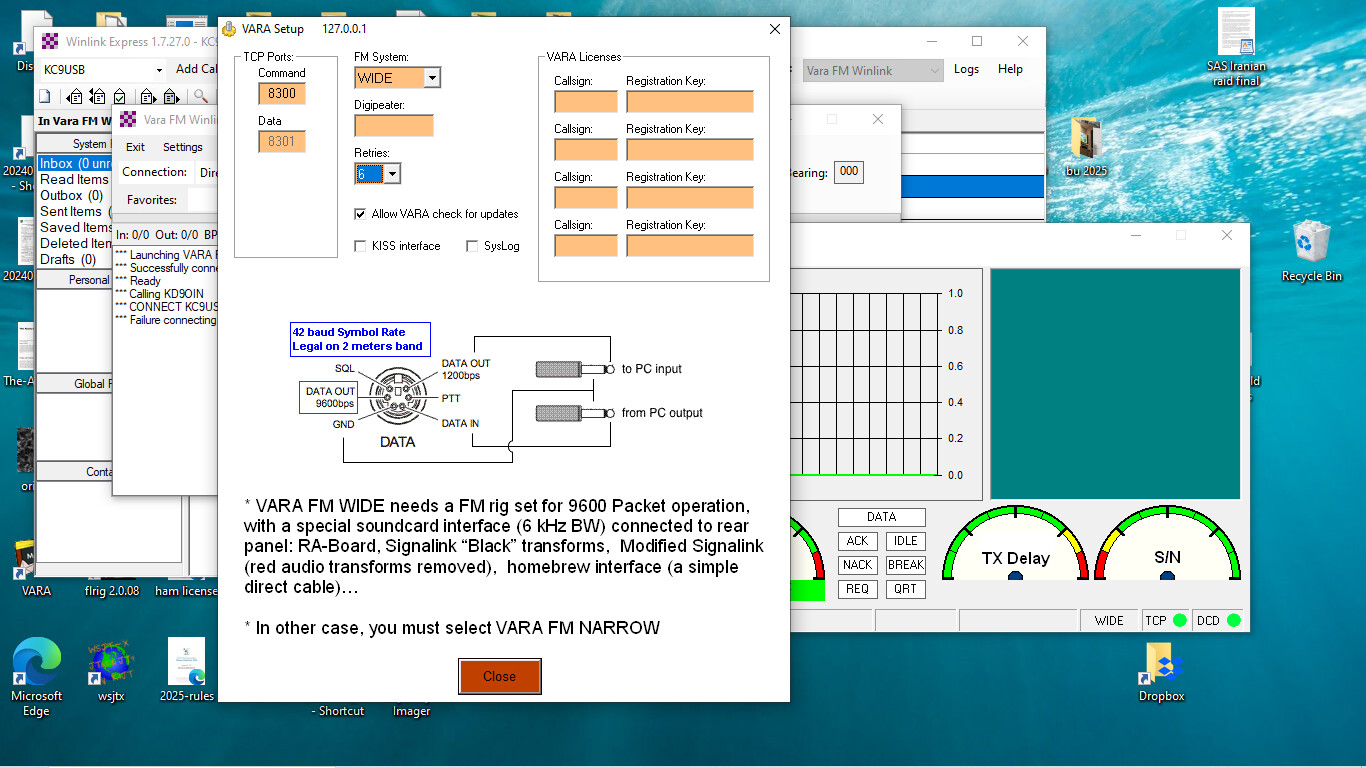Click the Help menu item
This screenshot has height=768, width=1366.
(x=1010, y=69)
